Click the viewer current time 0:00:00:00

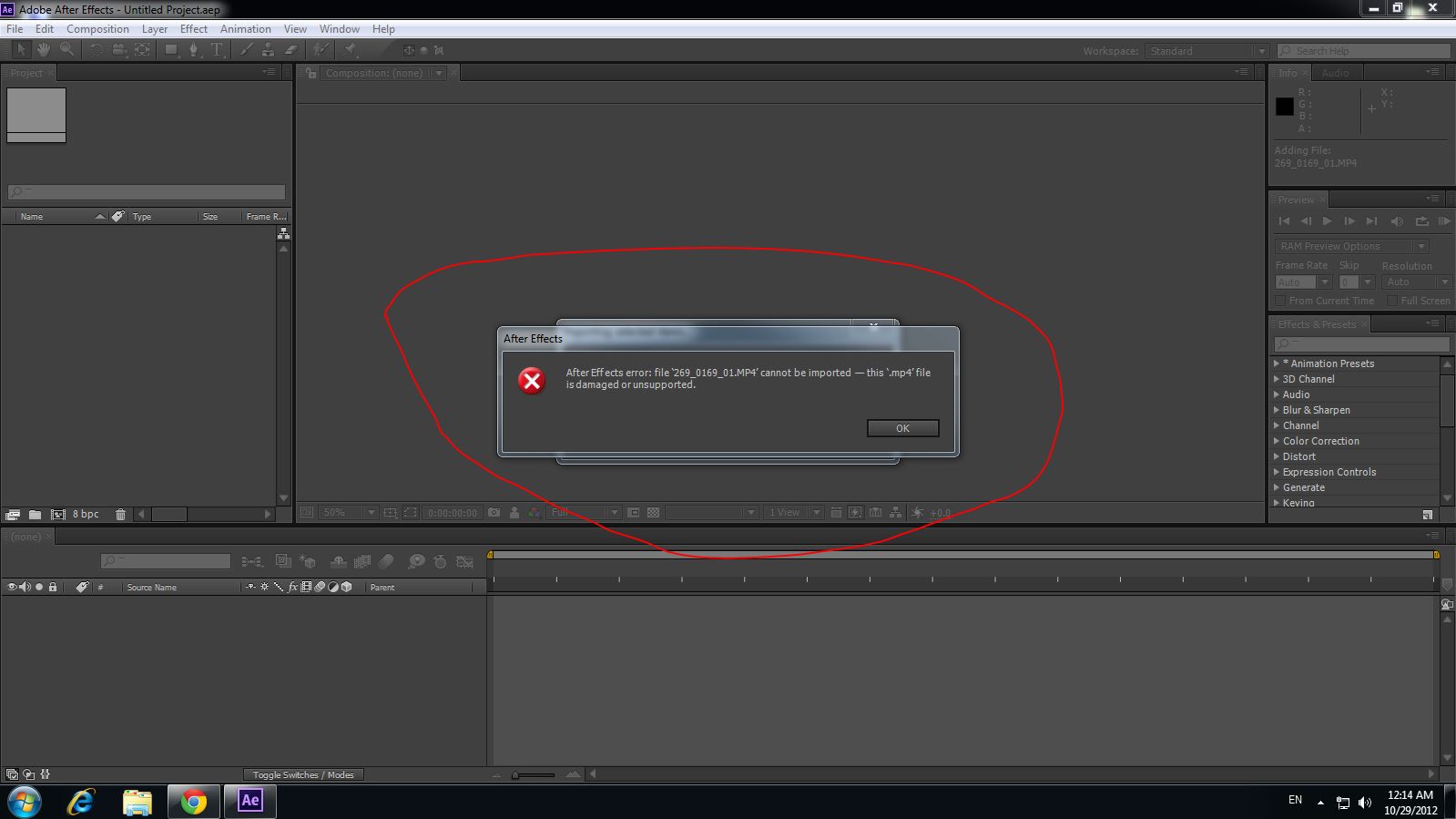pyautogui.click(x=453, y=513)
